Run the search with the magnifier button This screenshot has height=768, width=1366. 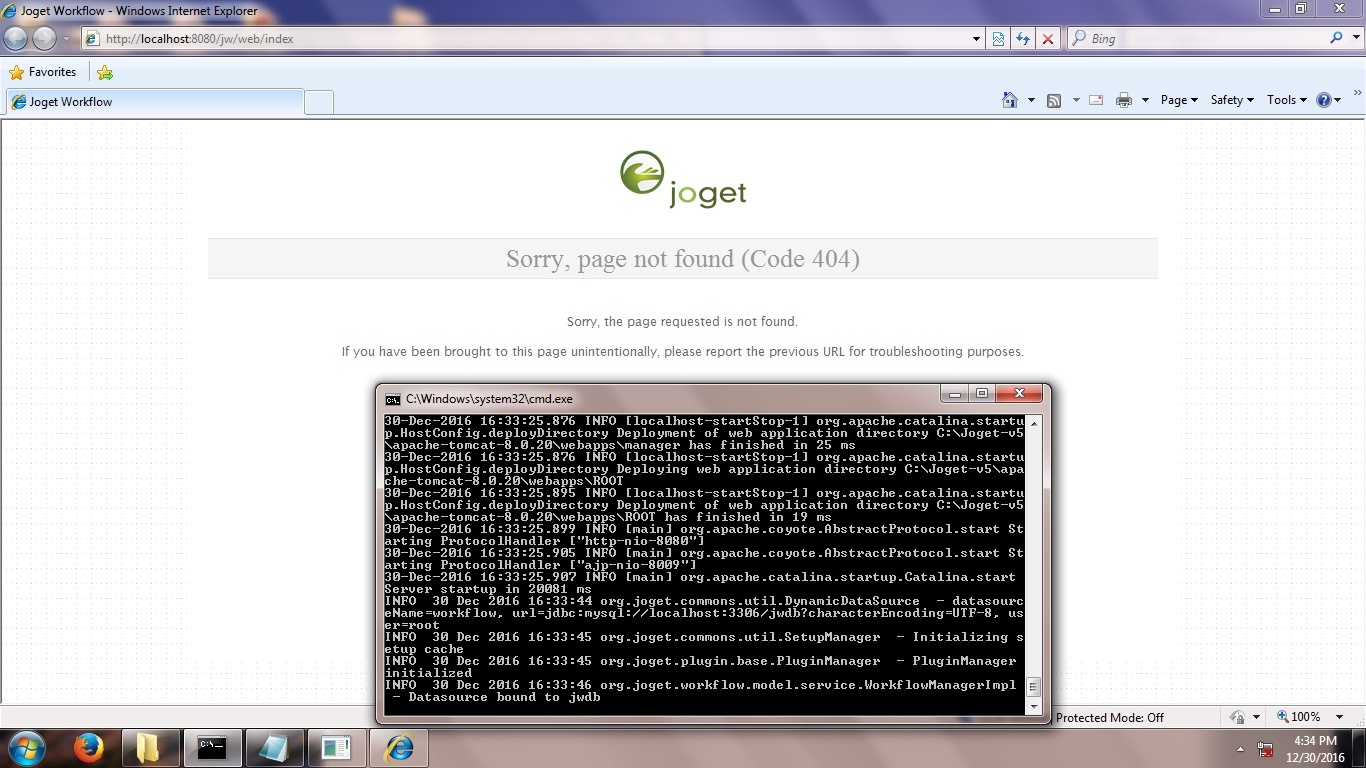coord(1337,38)
